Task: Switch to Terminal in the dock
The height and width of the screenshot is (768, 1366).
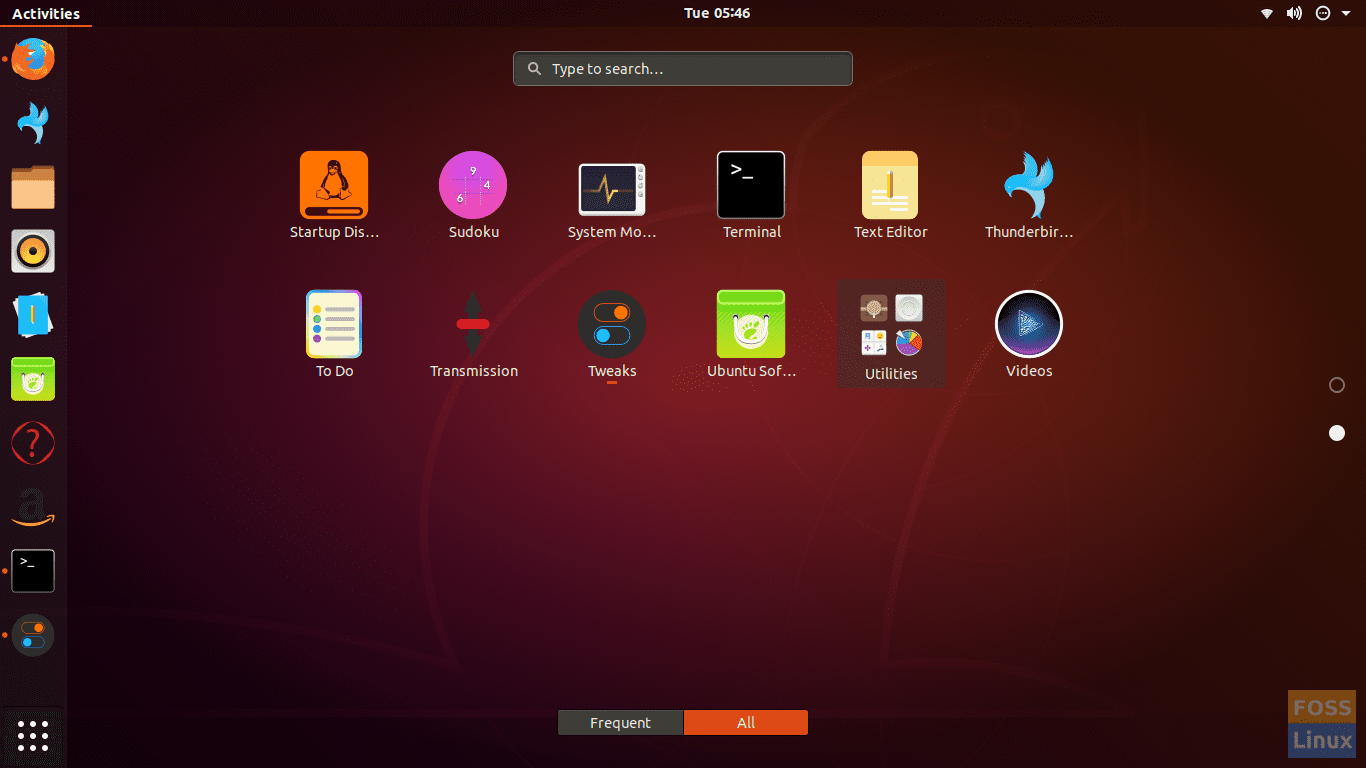Action: [x=33, y=571]
